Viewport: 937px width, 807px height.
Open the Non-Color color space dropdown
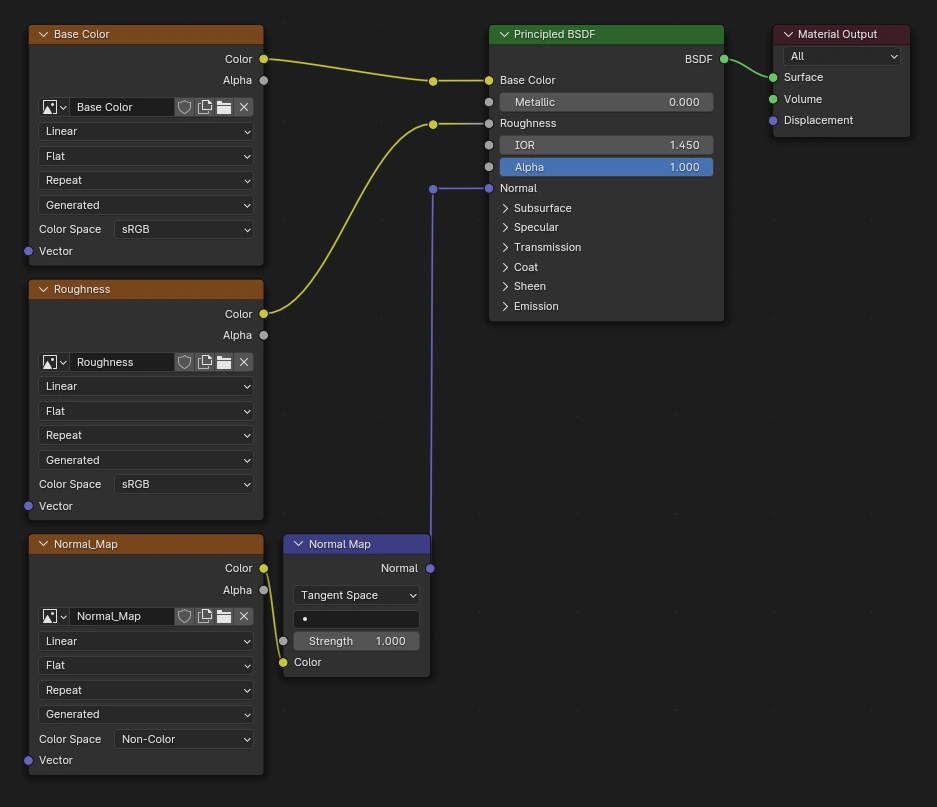184,739
